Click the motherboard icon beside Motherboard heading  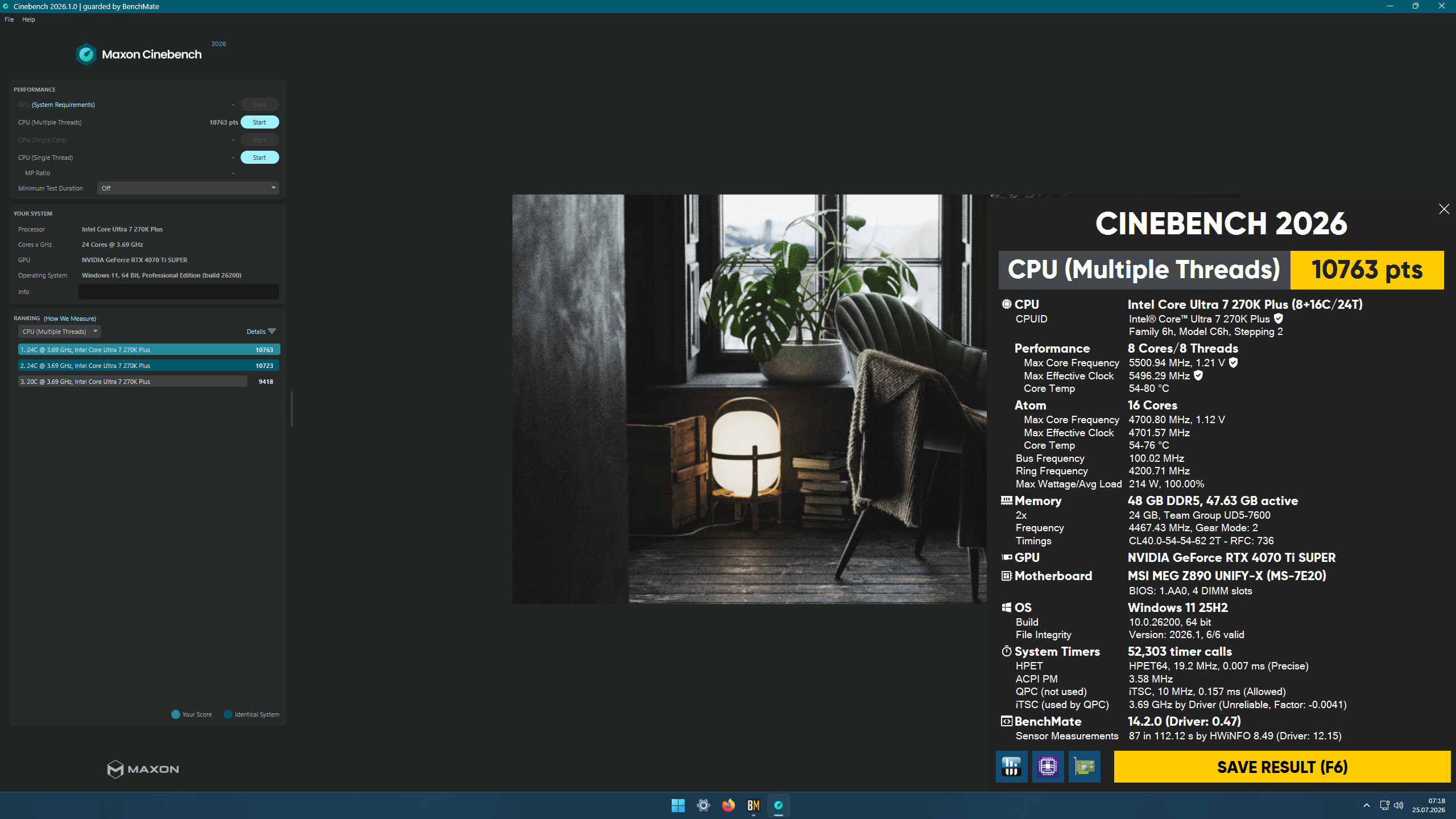click(1007, 576)
